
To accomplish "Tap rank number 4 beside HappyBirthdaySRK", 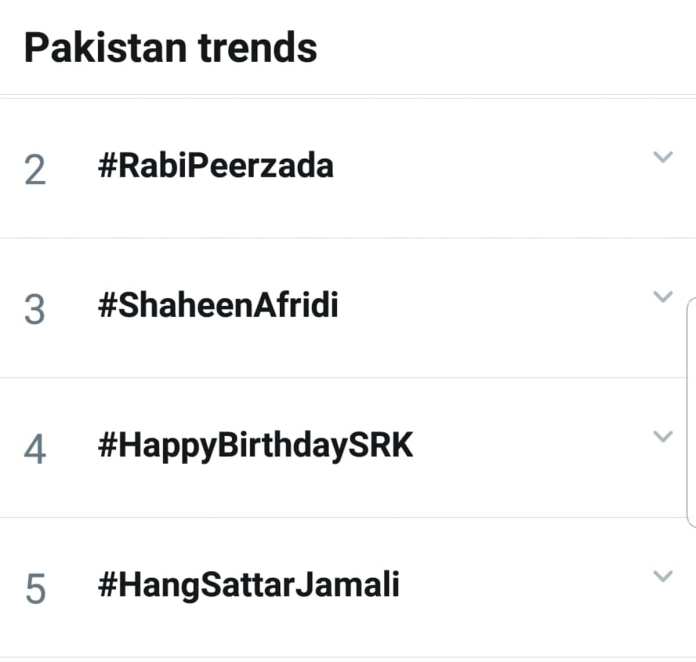I will pos(35,449).
